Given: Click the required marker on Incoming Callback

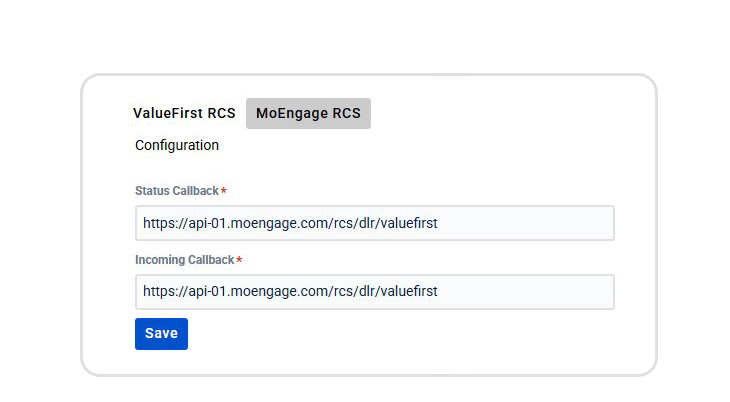Looking at the screenshot, I should (x=240, y=259).
